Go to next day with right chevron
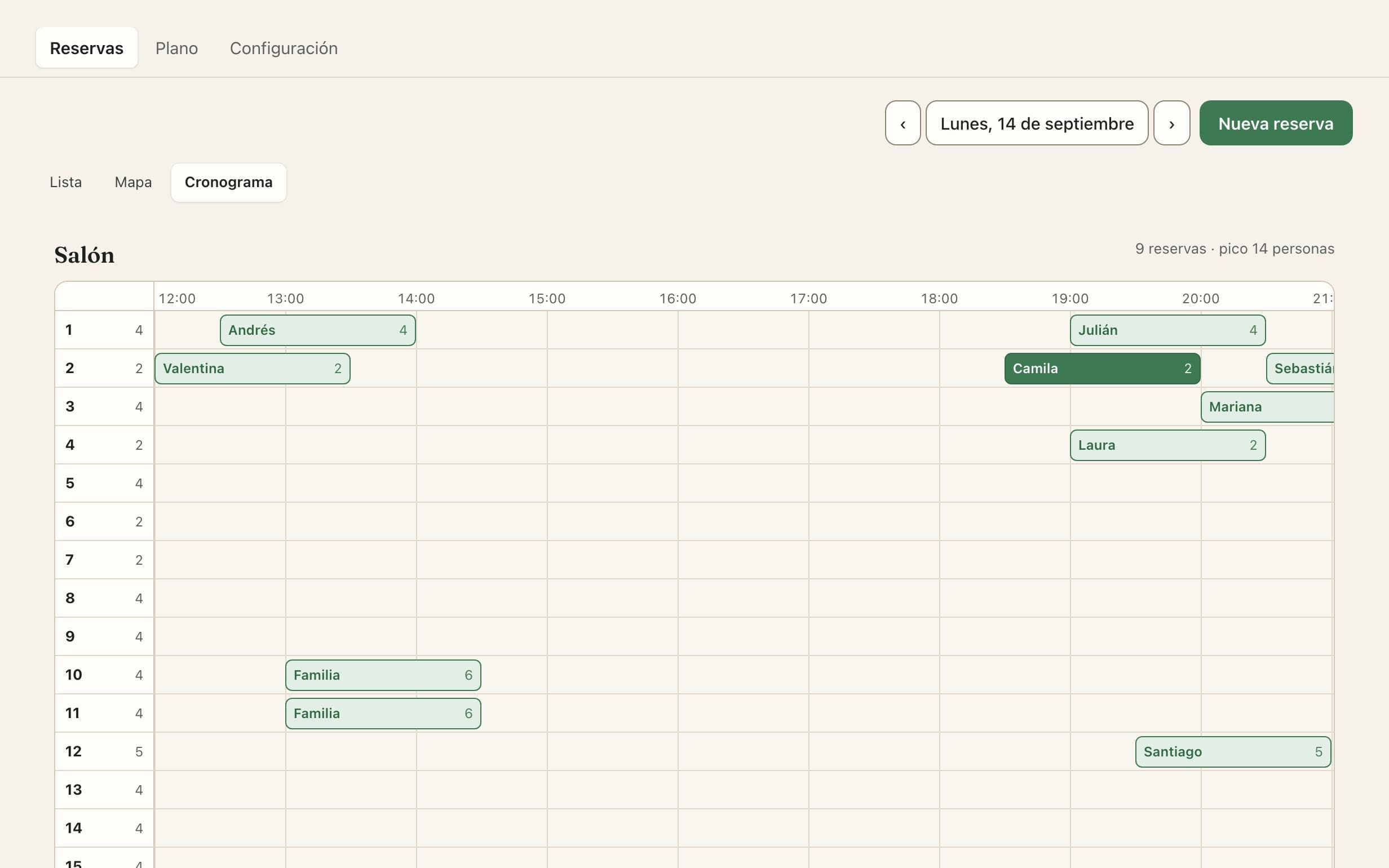 tap(1171, 123)
